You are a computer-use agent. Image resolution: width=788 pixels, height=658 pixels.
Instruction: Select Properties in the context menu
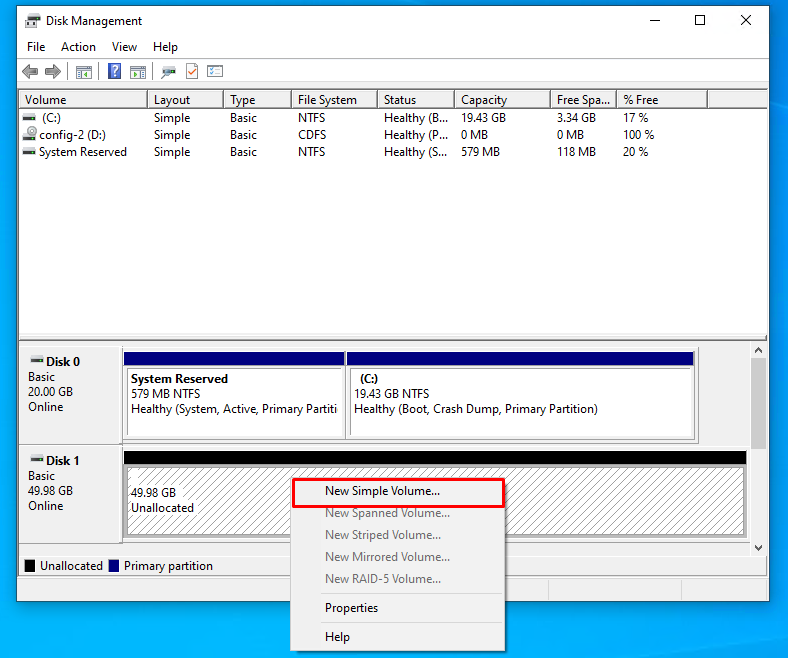click(x=351, y=608)
